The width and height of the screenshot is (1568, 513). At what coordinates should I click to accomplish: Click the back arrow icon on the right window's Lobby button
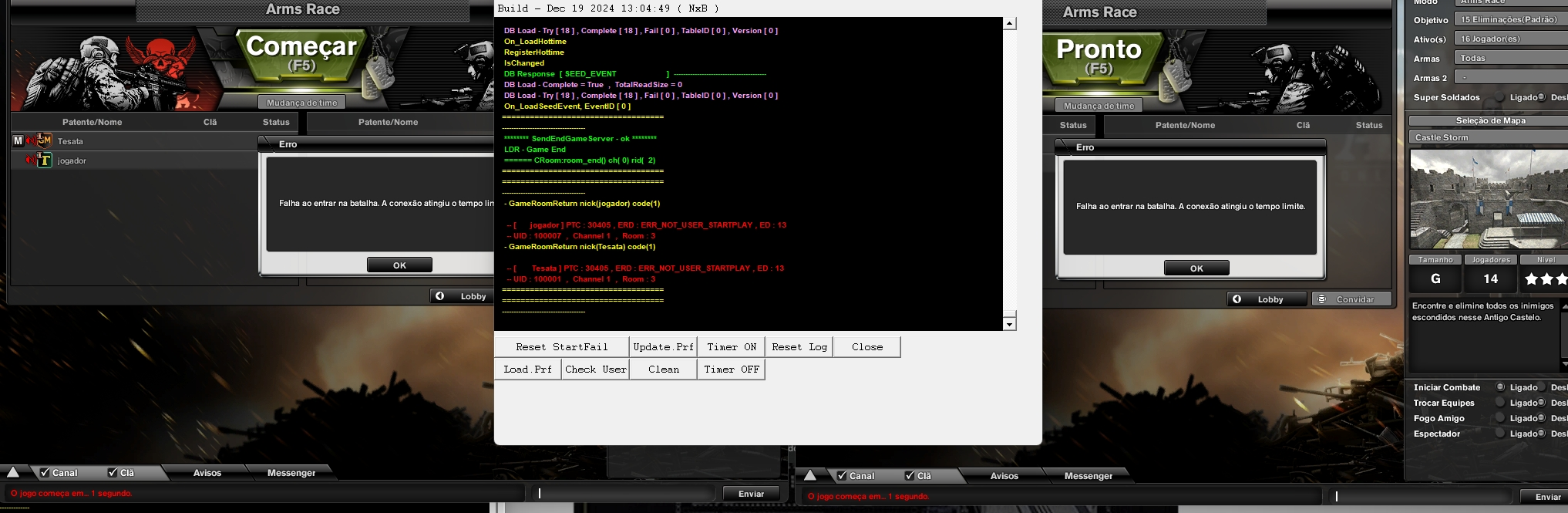(1237, 299)
